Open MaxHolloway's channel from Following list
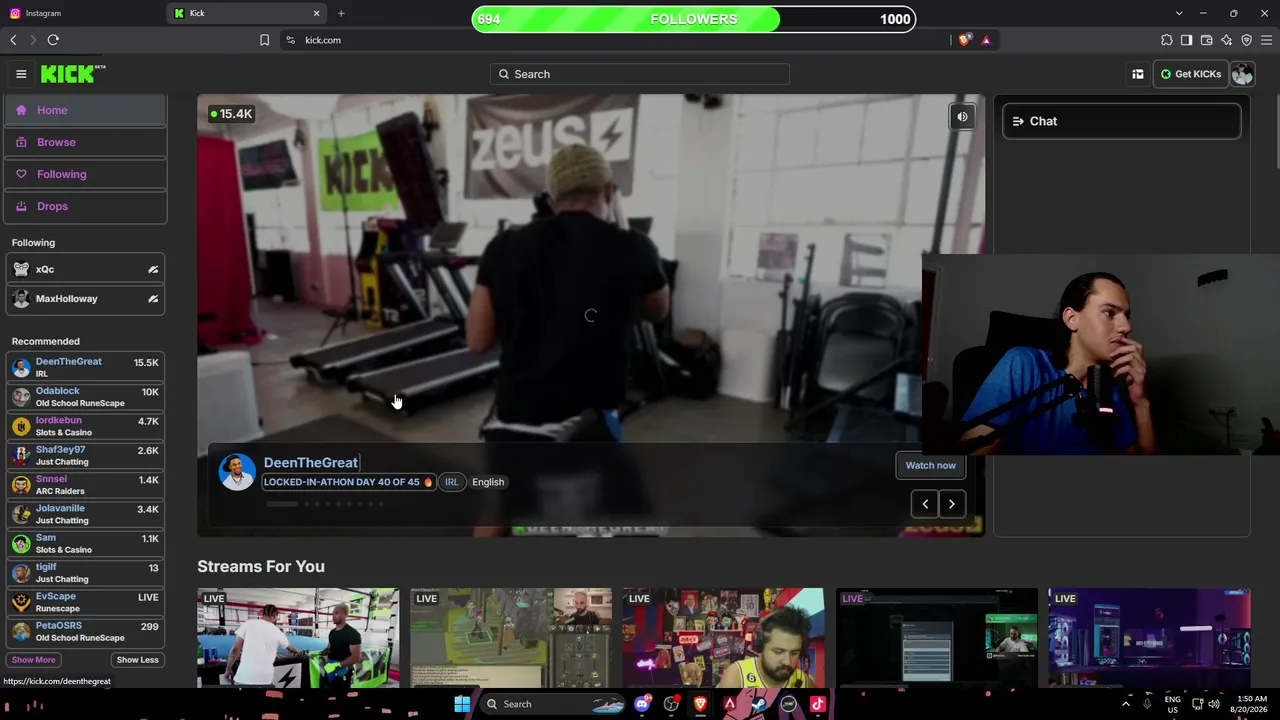The width and height of the screenshot is (1280, 720). (86, 299)
